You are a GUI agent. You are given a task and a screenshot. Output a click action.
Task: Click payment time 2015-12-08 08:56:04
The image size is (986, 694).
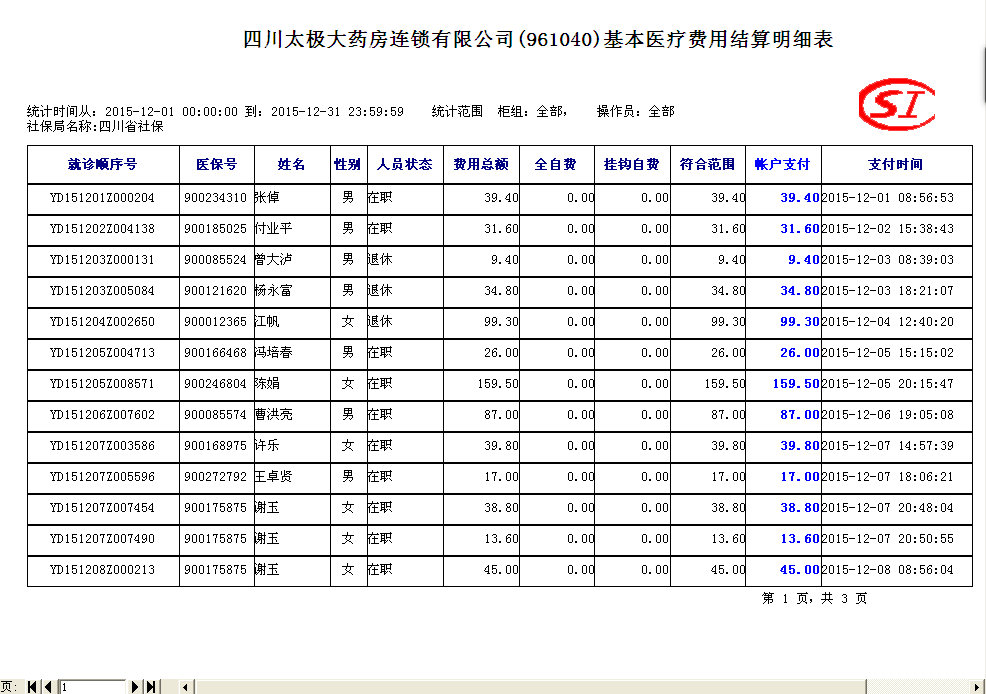888,570
